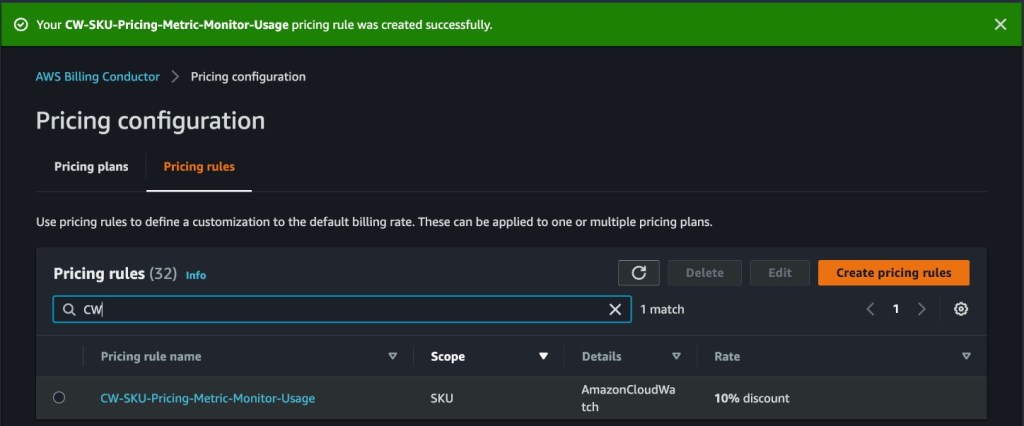Viewport: 1024px width, 426px height.
Task: Clear the search field with X icon
Action: tap(615, 310)
